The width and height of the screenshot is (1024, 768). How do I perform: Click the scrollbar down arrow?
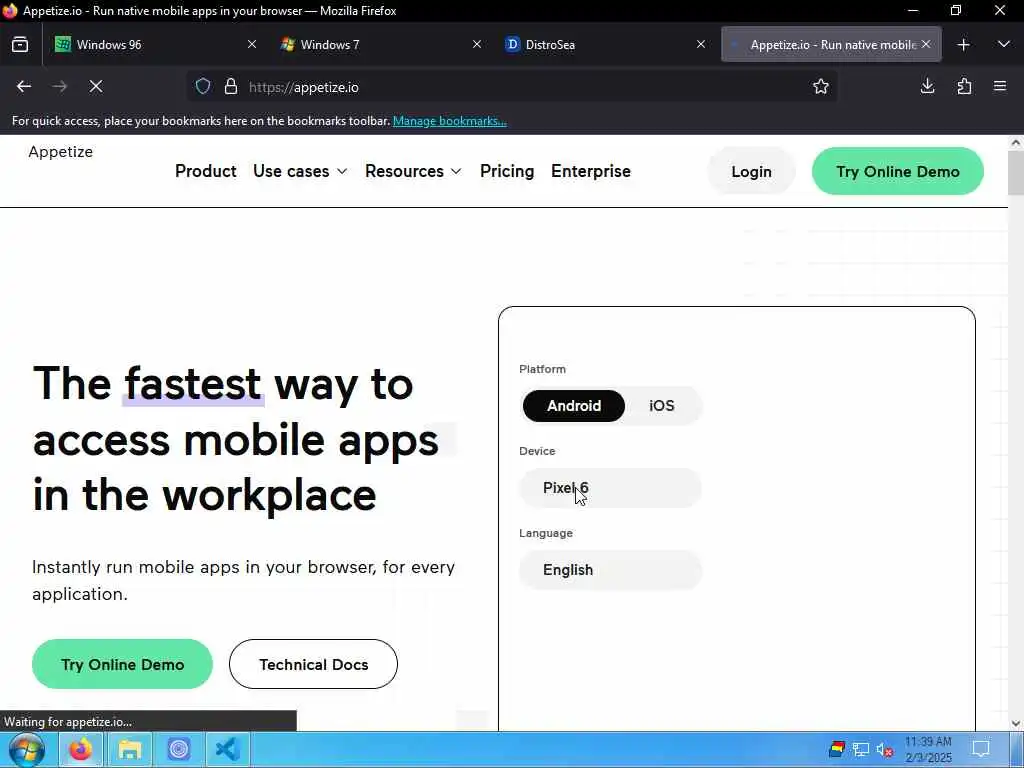pyautogui.click(x=1016, y=723)
